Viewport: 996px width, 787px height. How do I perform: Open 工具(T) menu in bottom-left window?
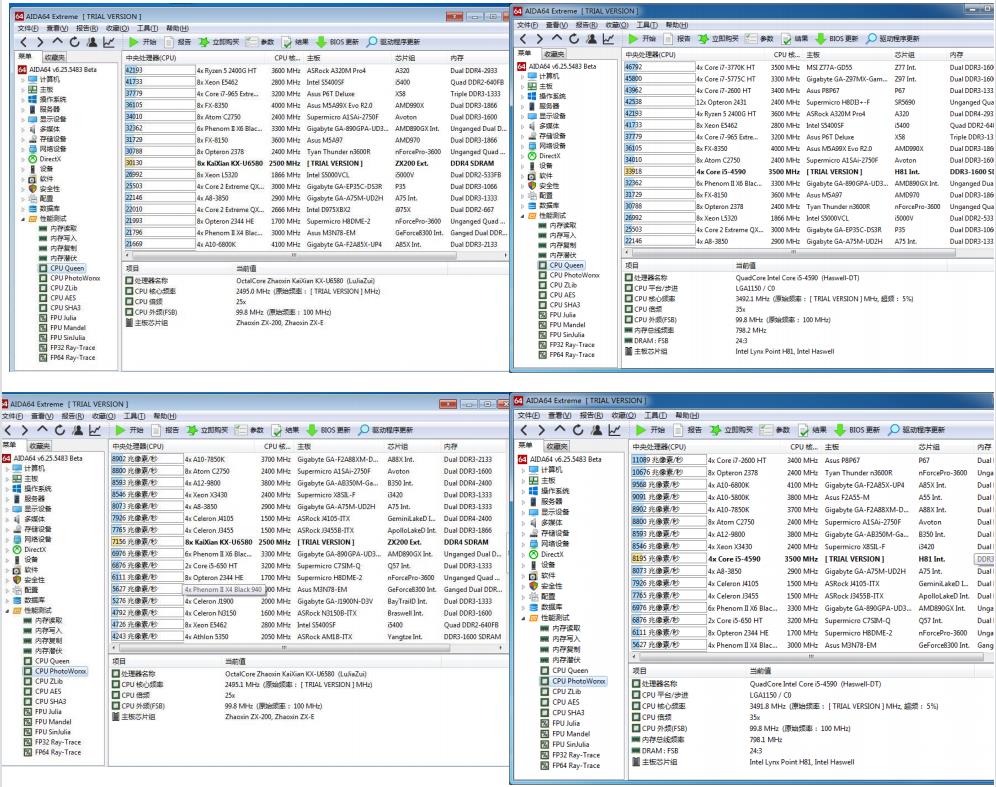pyautogui.click(x=134, y=417)
